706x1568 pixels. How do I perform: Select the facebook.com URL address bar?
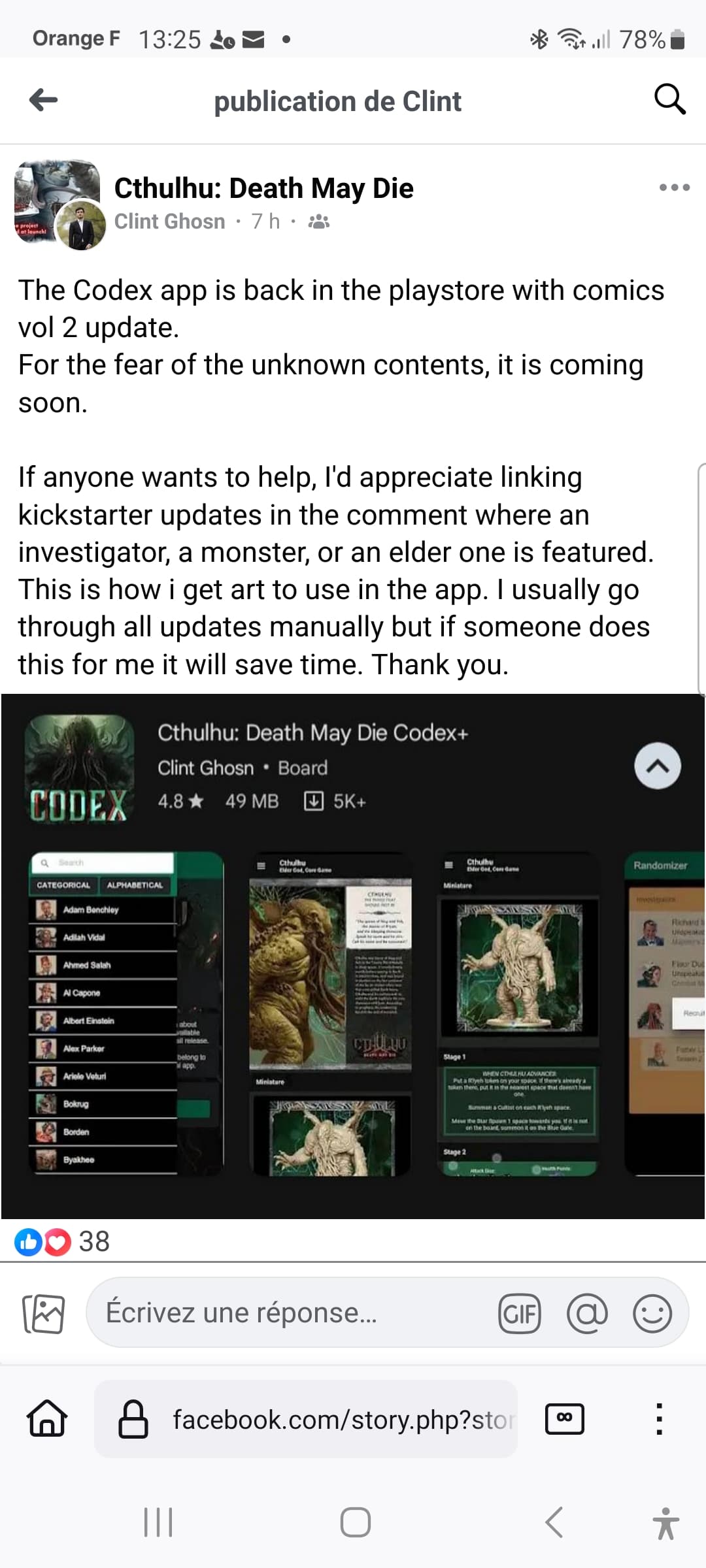(306, 1419)
